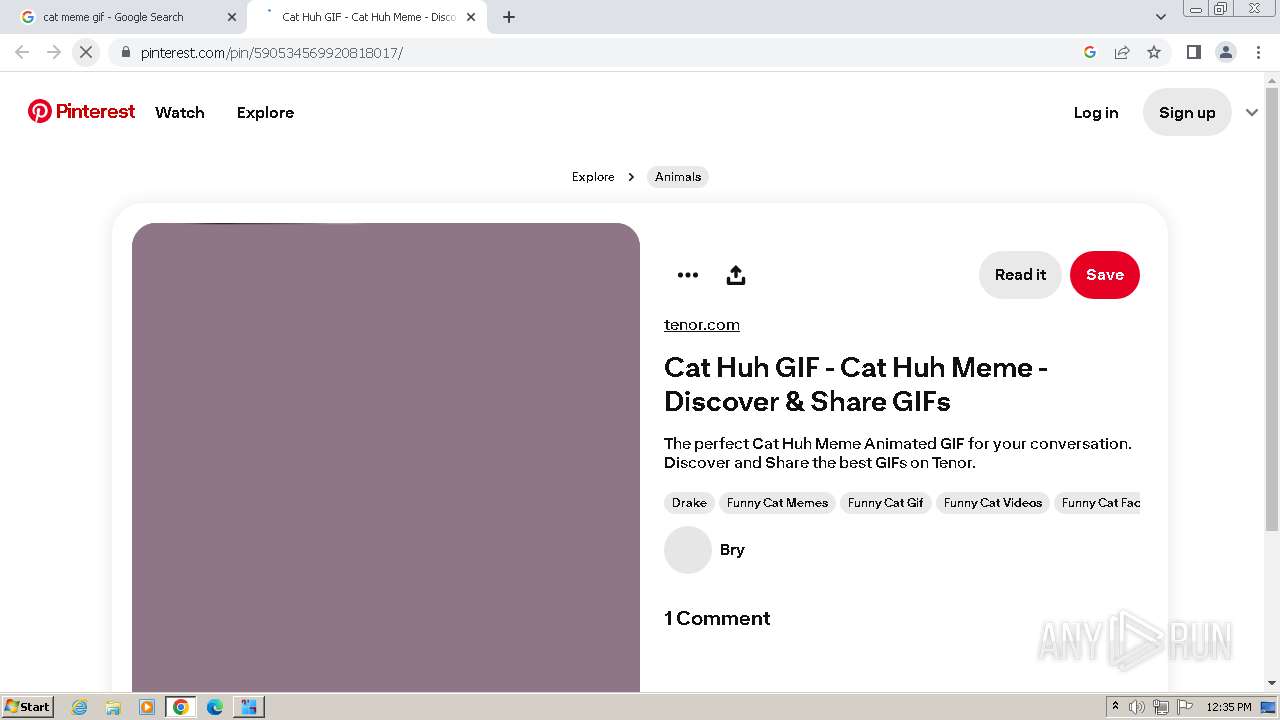The width and height of the screenshot is (1280, 720).
Task: Select the Funny Cat Memes tag
Action: click(777, 503)
